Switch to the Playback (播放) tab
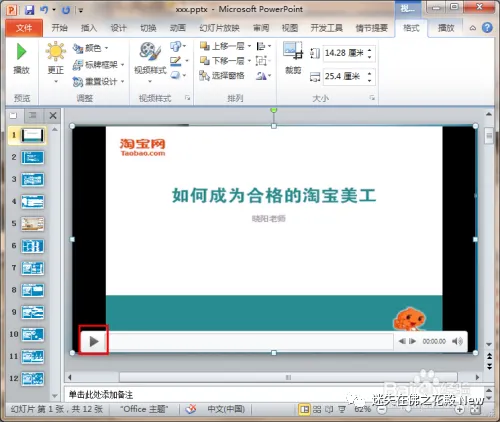 click(x=446, y=28)
